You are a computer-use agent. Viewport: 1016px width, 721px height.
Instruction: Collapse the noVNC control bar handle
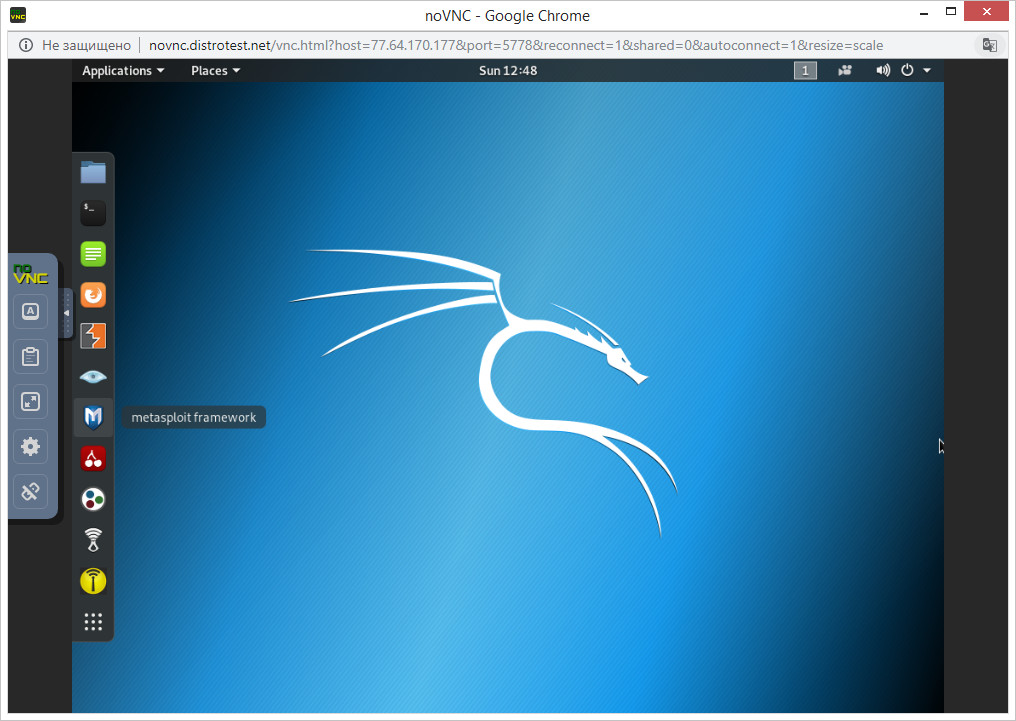click(x=66, y=314)
